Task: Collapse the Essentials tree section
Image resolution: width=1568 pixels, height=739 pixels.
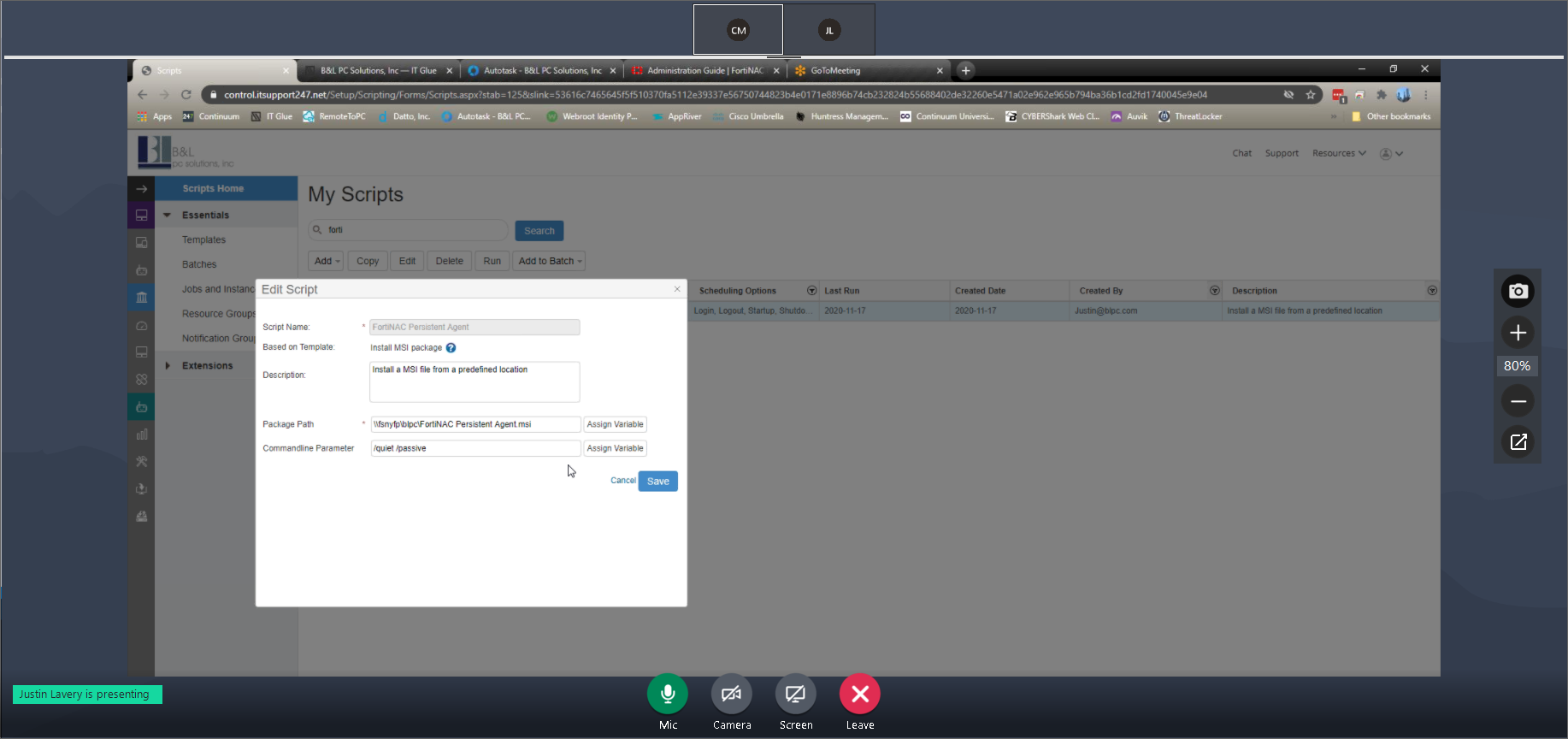Action: [168, 216]
